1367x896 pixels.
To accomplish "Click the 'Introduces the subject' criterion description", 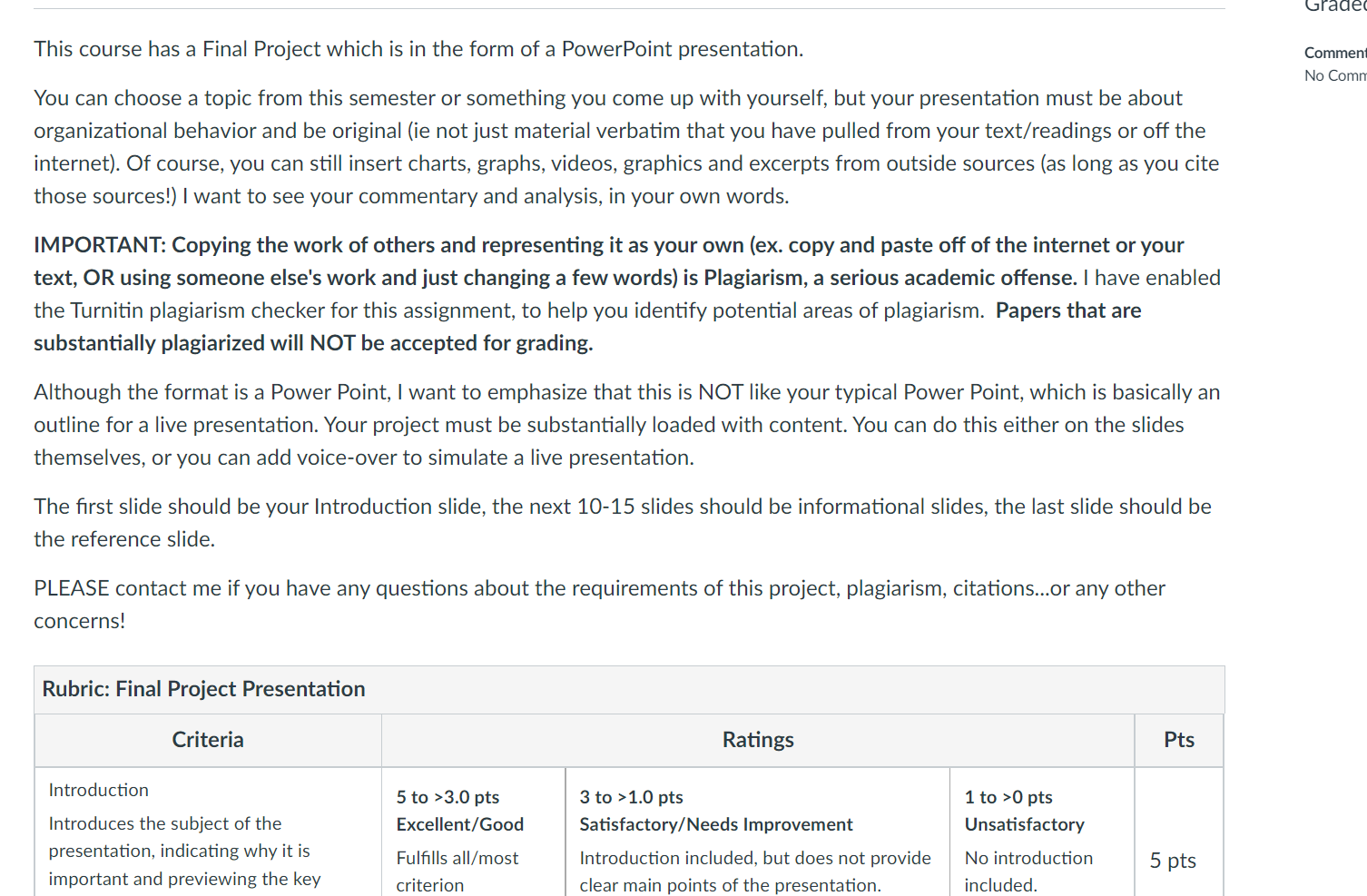I will click(x=184, y=851).
